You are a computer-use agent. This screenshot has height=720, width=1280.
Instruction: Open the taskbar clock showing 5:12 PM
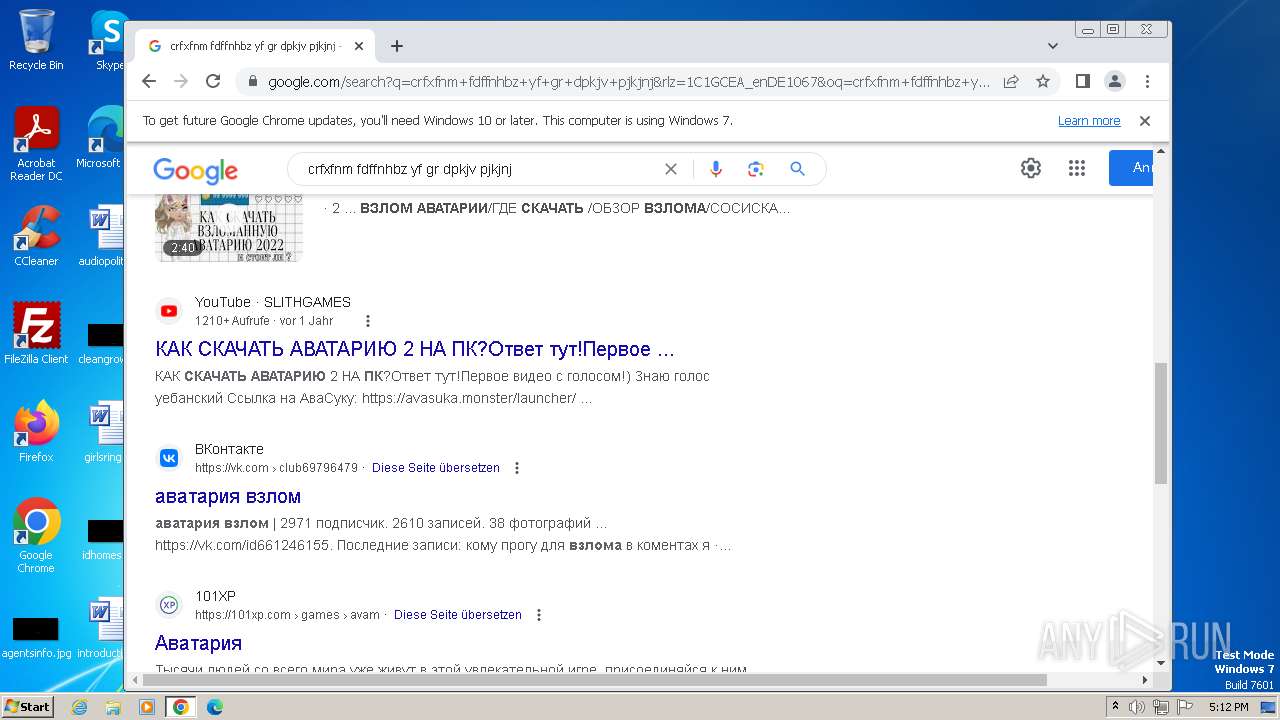coord(1228,707)
